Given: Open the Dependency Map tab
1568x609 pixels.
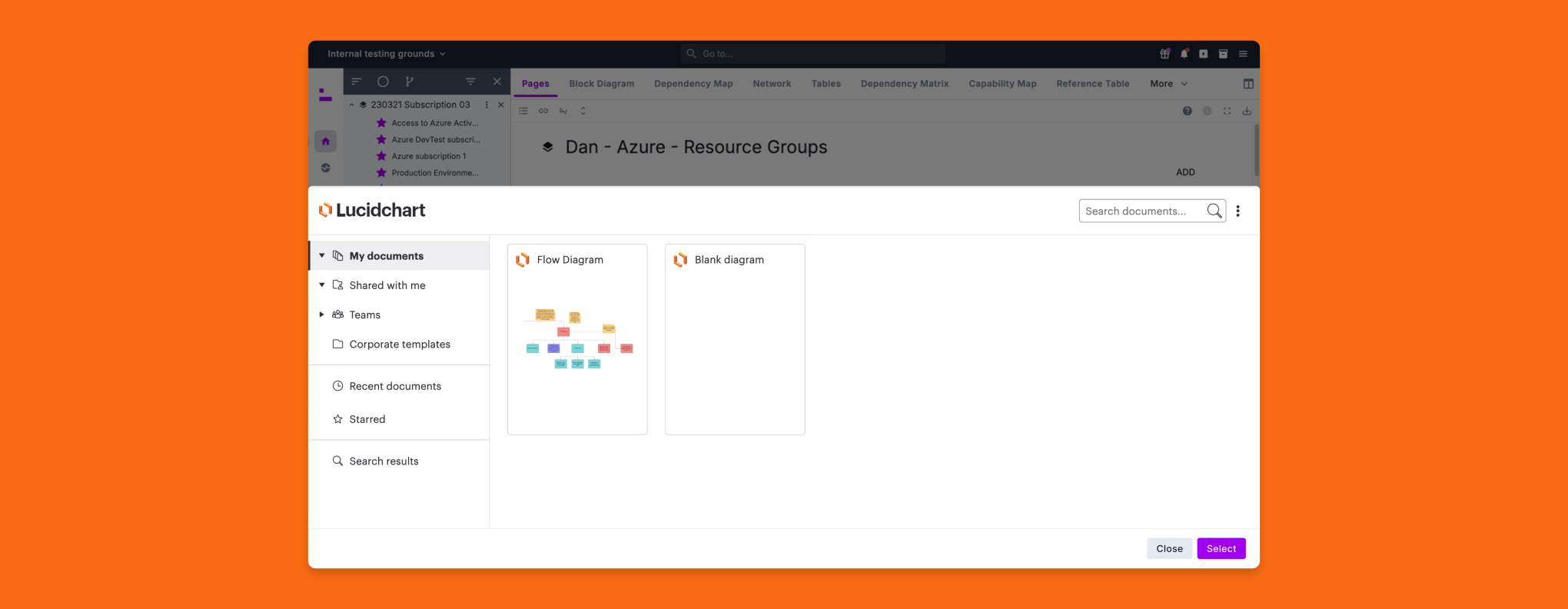Looking at the screenshot, I should [x=693, y=84].
